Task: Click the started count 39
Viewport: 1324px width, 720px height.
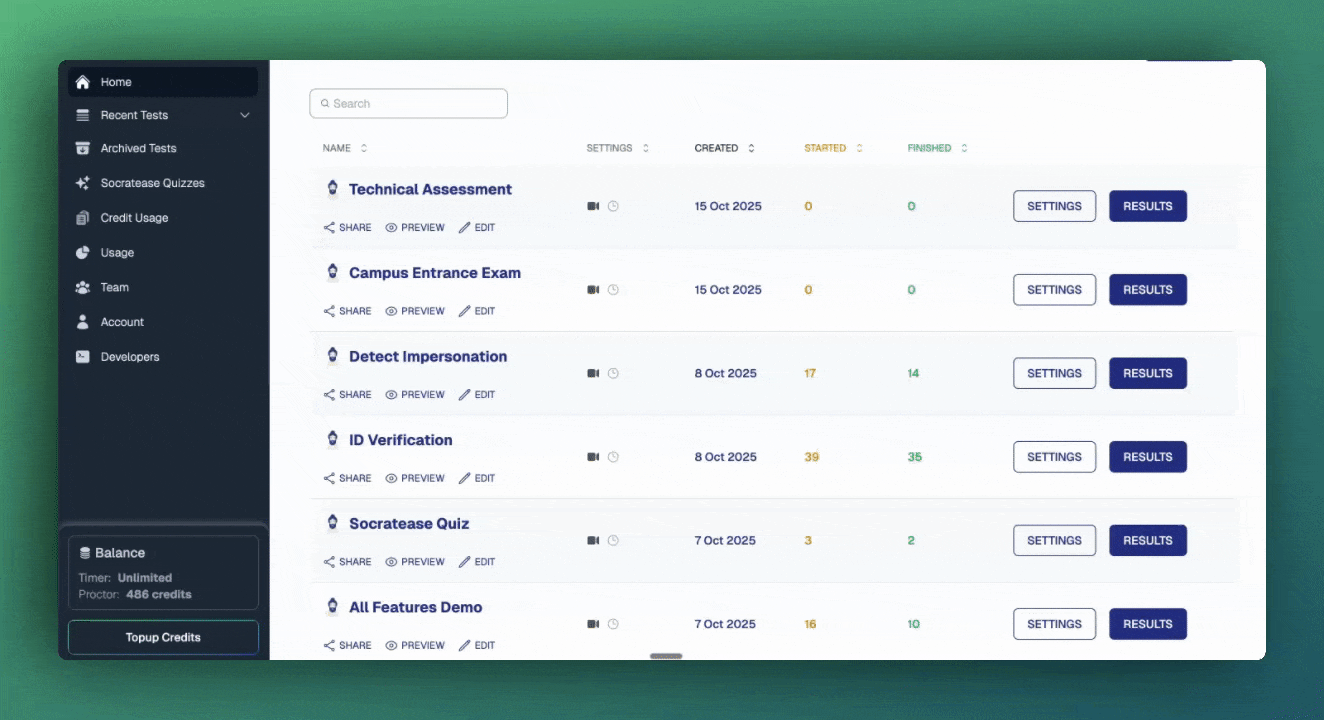Action: [x=811, y=457]
